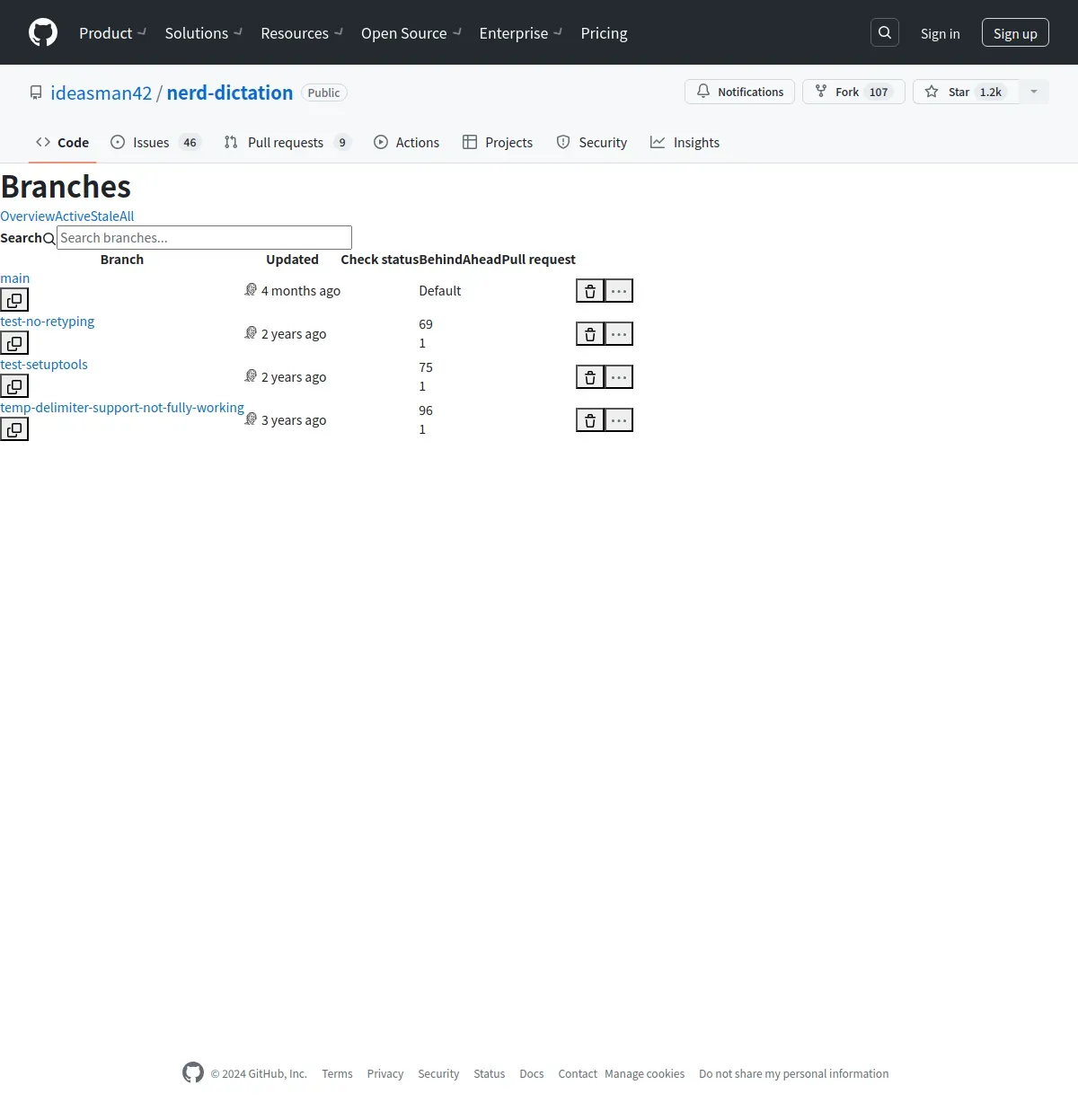The width and height of the screenshot is (1078, 1120).
Task: Show the Overview branches view
Action: [28, 216]
